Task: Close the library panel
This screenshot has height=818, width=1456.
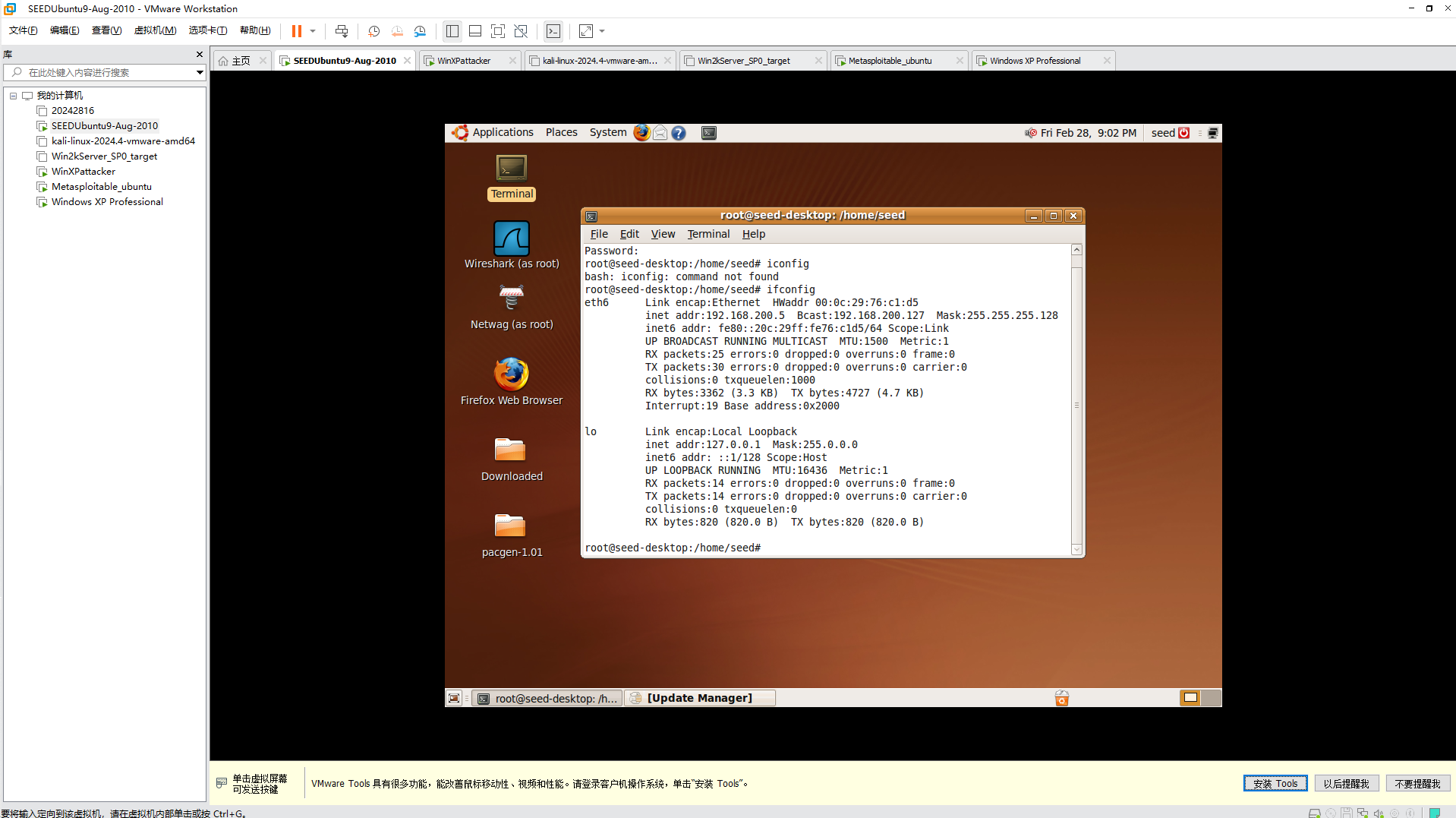Action: [200, 55]
